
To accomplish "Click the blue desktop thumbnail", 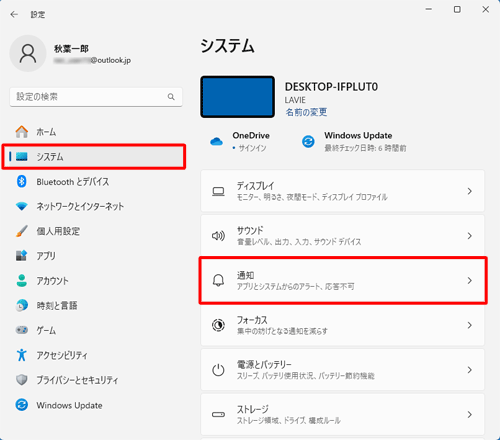I will 237,97.
